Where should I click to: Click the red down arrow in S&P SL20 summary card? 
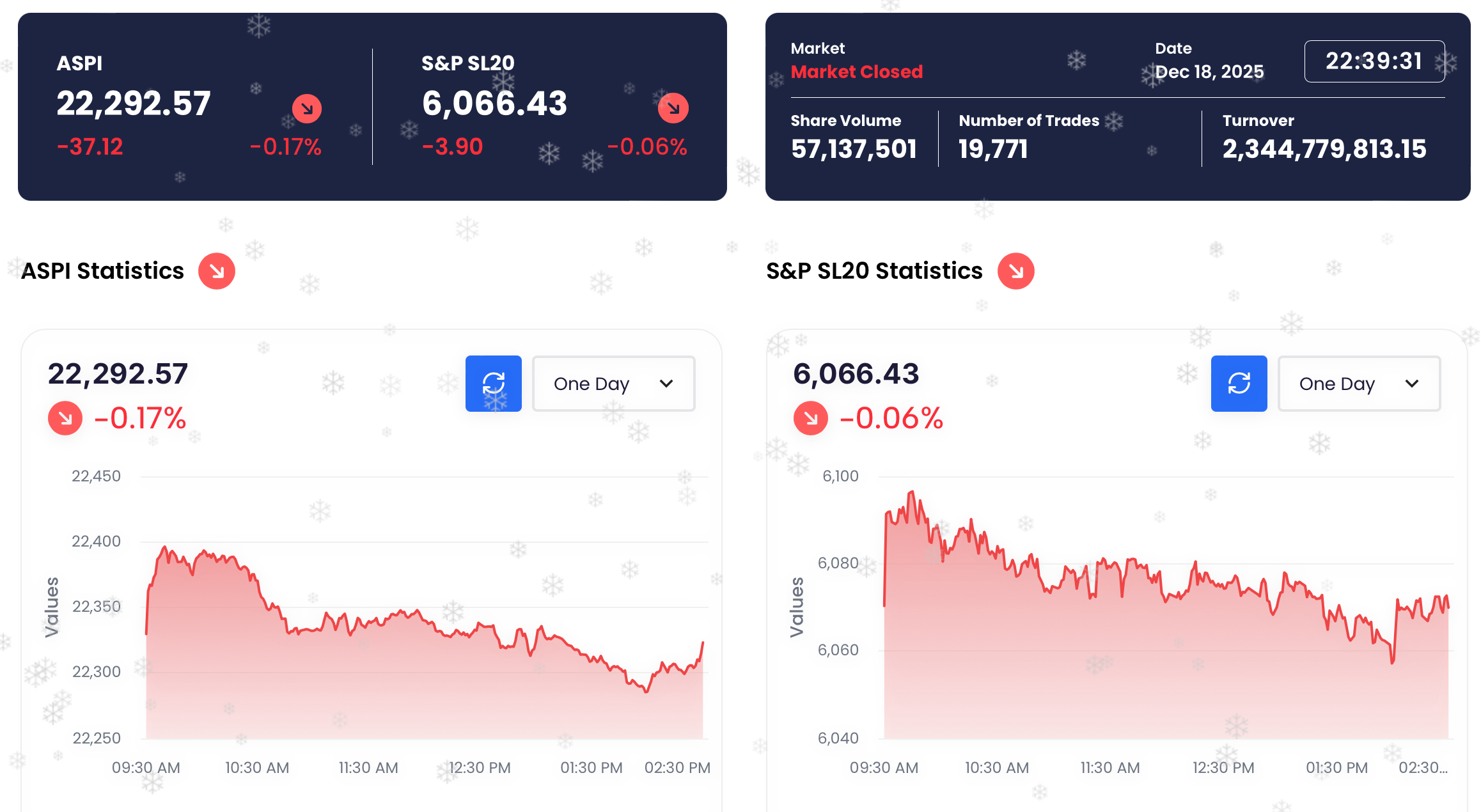click(x=673, y=108)
